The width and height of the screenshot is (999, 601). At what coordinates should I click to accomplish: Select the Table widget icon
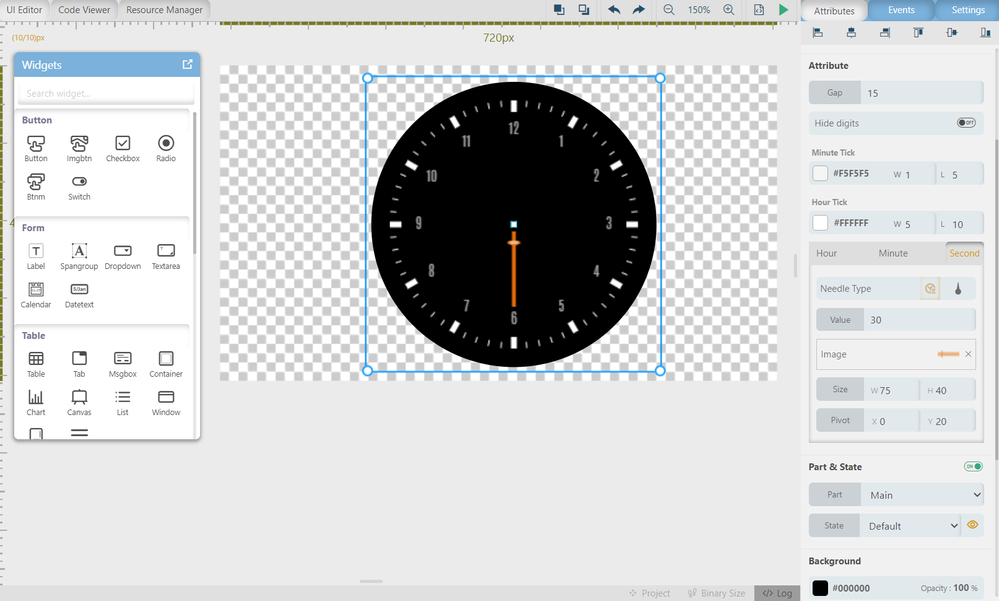[x=36, y=359]
